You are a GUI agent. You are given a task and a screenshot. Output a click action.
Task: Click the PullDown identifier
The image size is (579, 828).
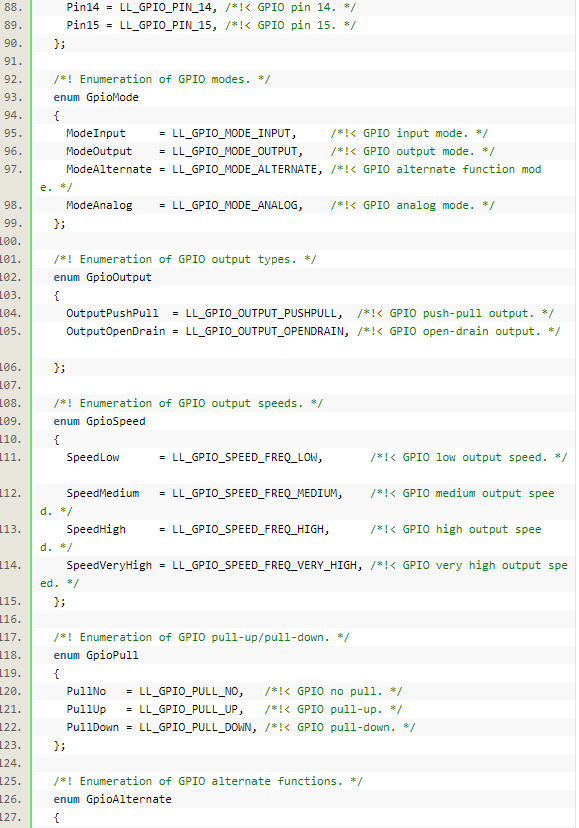[92, 727]
